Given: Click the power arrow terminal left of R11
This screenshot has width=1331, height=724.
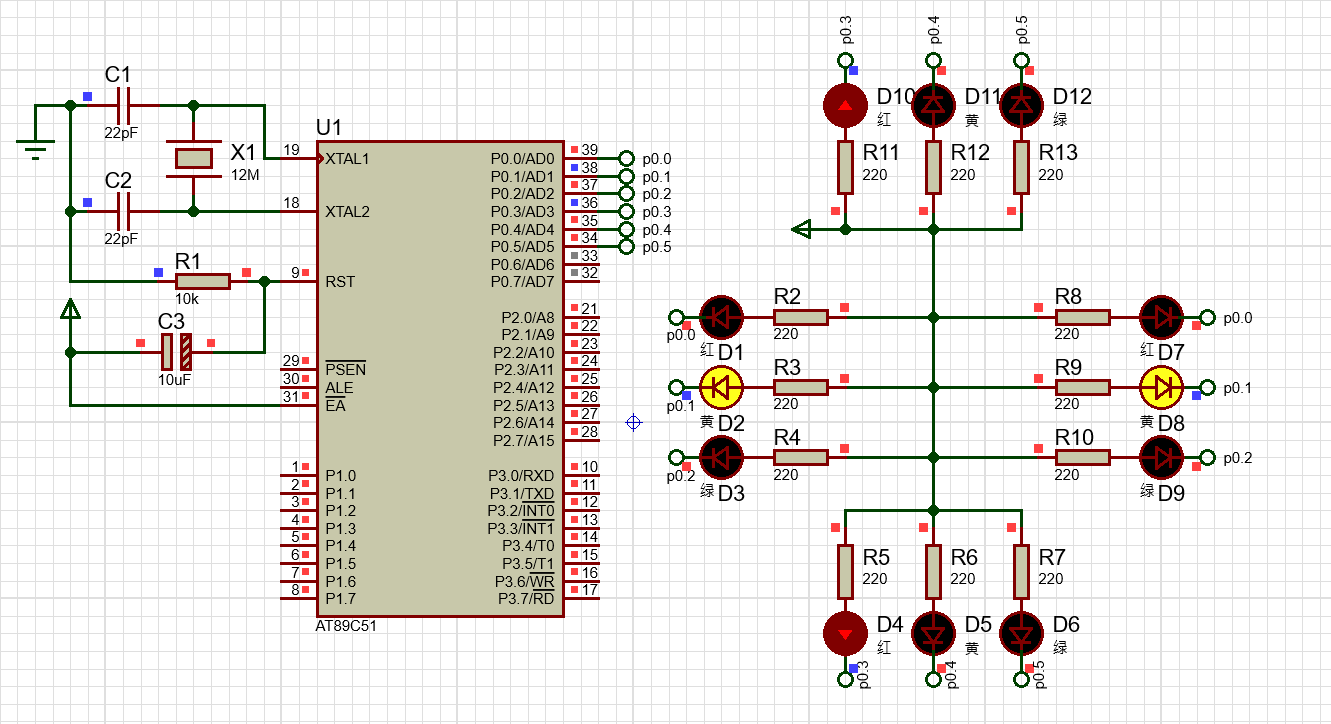Looking at the screenshot, I should click(x=801, y=229).
